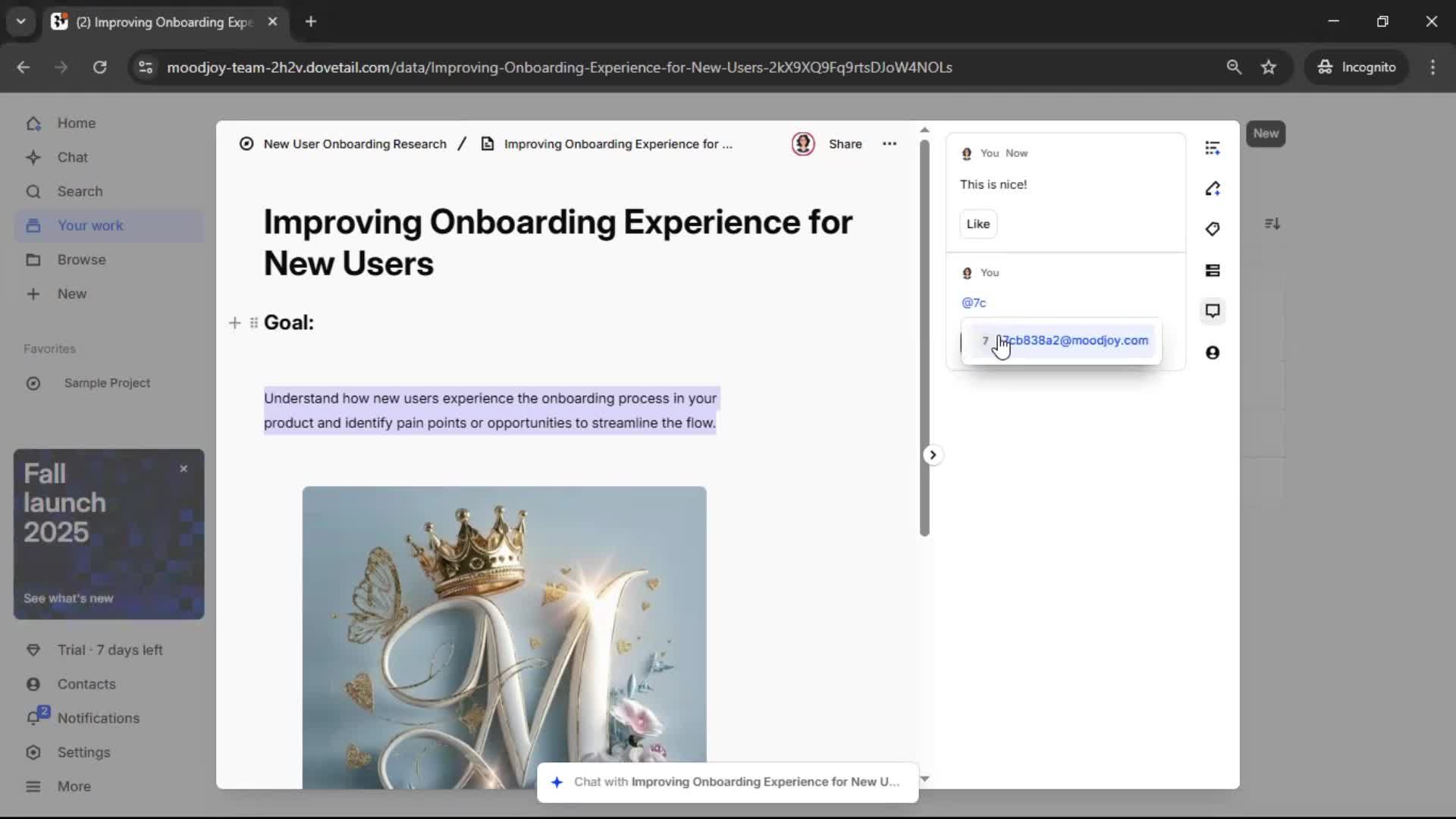1456x819 pixels.
Task: Click the sort icon beside the panel
Action: pyautogui.click(x=1272, y=224)
